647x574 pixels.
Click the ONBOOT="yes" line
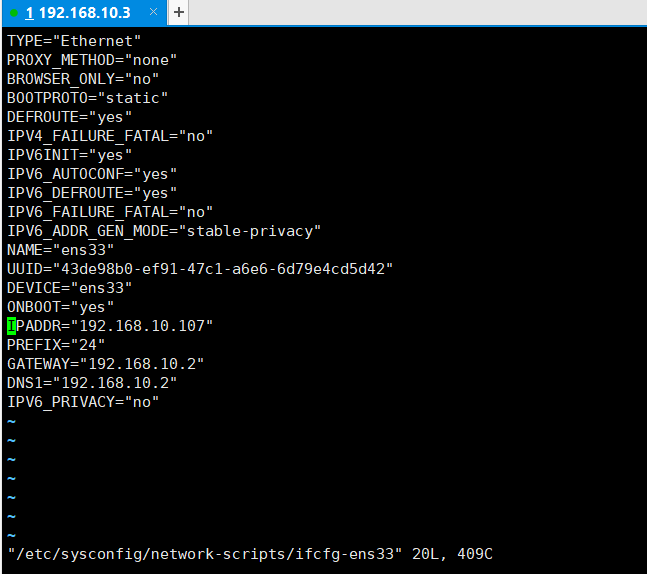(61, 307)
